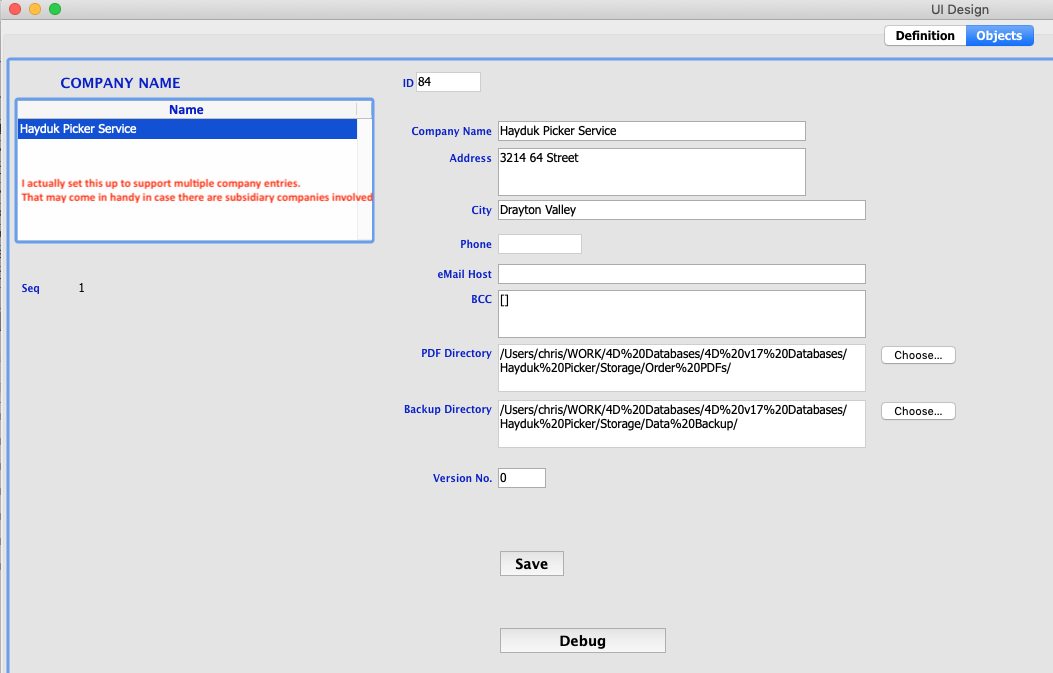Image resolution: width=1053 pixels, height=673 pixels.
Task: Edit the Company Name input field
Action: [x=651, y=131]
